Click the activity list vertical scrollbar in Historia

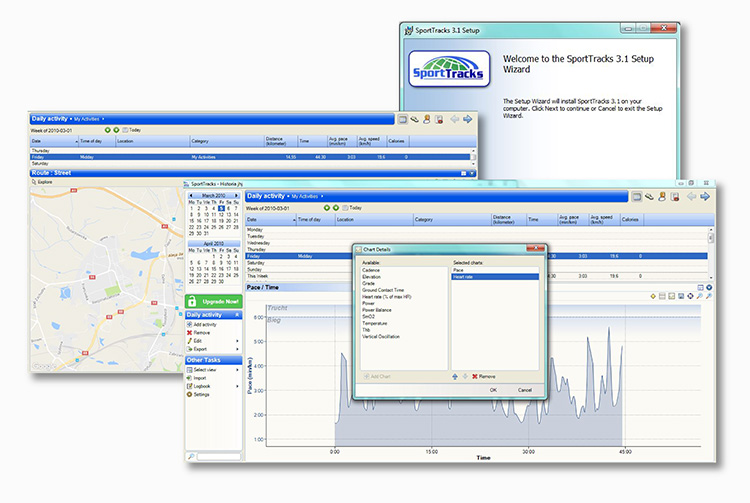pyautogui.click(x=711, y=253)
